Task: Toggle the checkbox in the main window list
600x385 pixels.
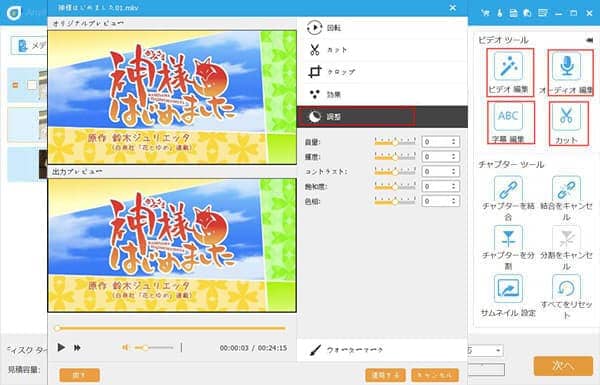Action: pos(32,85)
